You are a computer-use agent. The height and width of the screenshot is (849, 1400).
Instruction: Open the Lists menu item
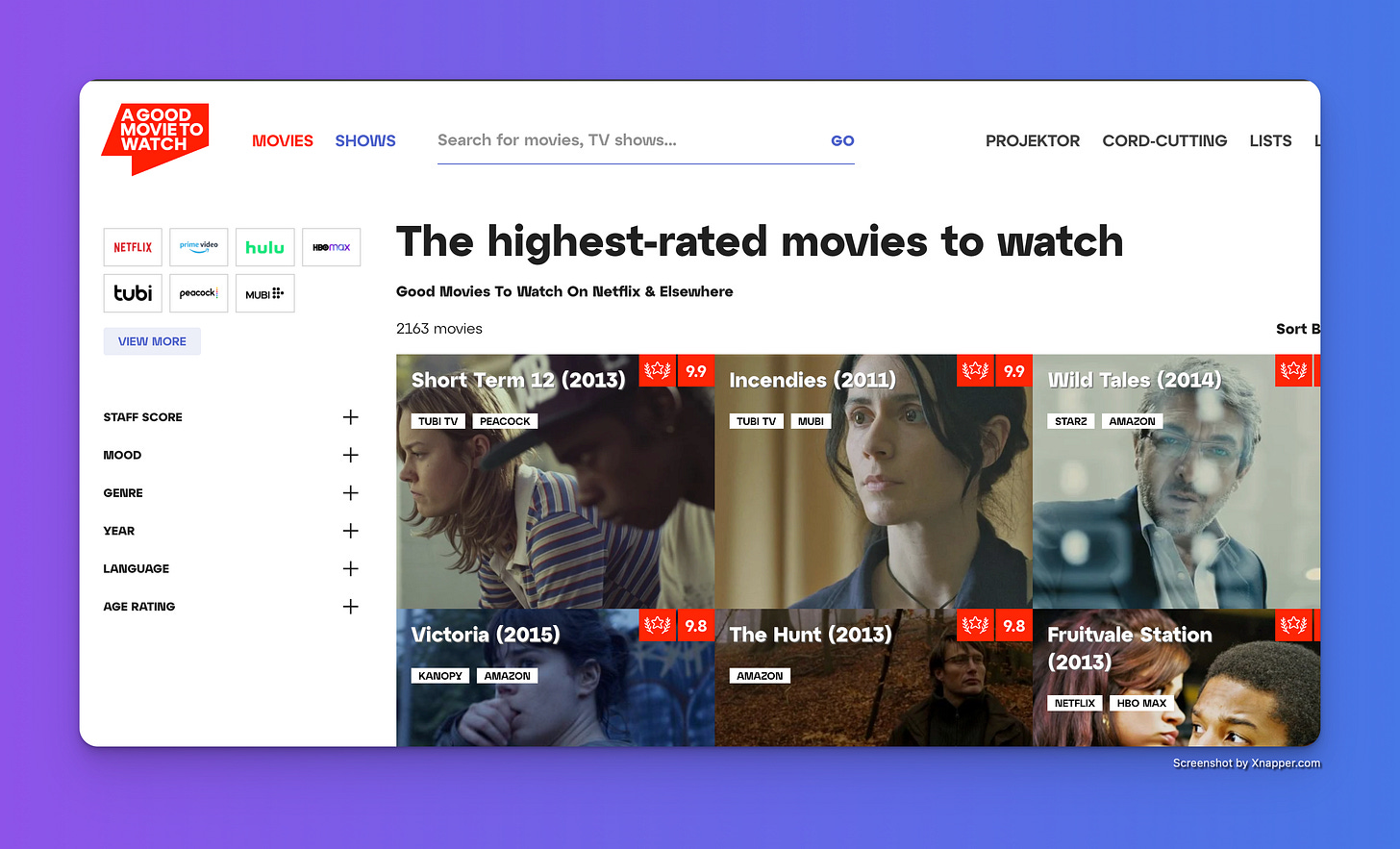pyautogui.click(x=1270, y=140)
